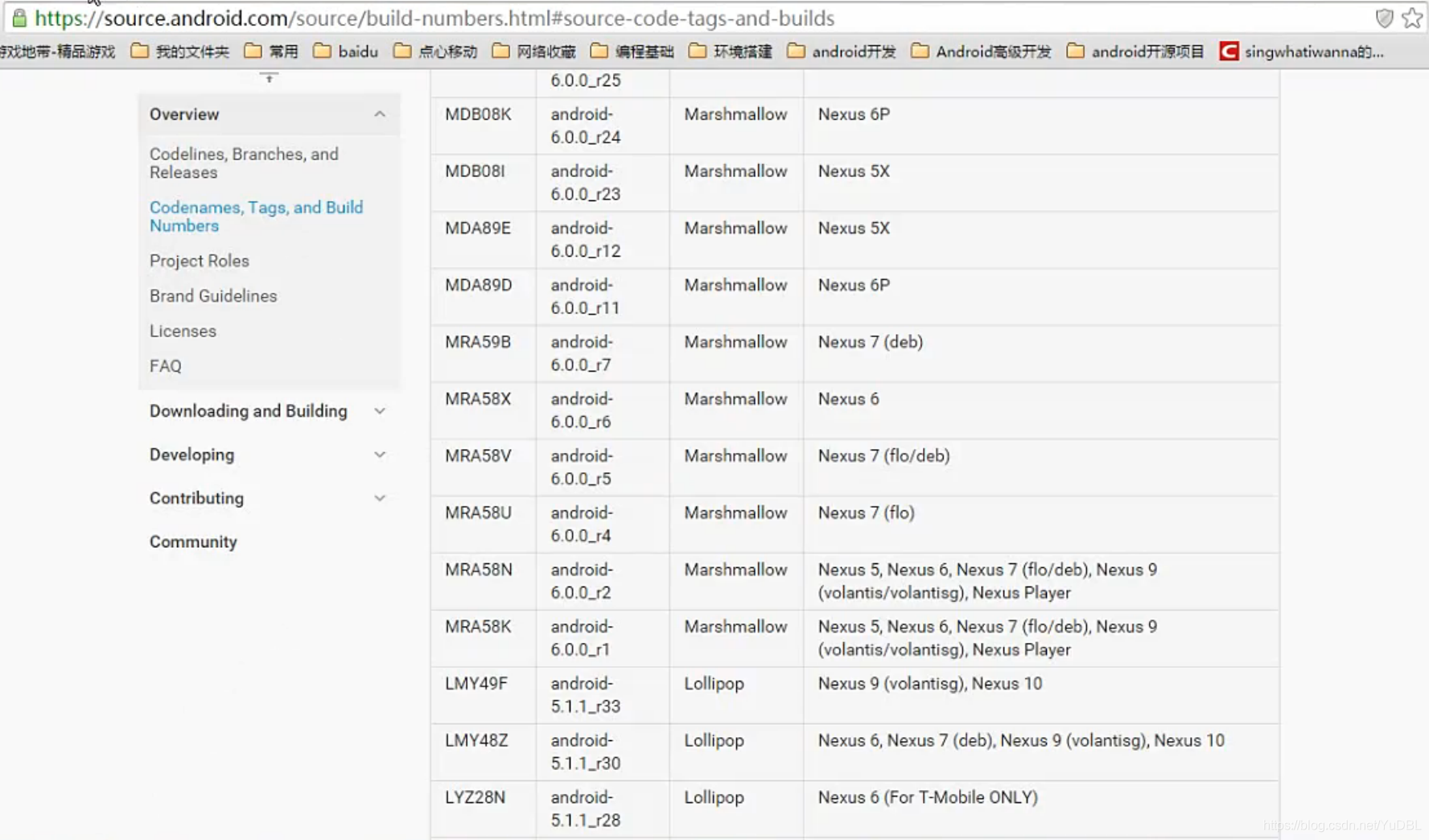Screen dimensions: 1429x840
Task: Open the Android高级开发 bookmark folder
Action: [982, 51]
